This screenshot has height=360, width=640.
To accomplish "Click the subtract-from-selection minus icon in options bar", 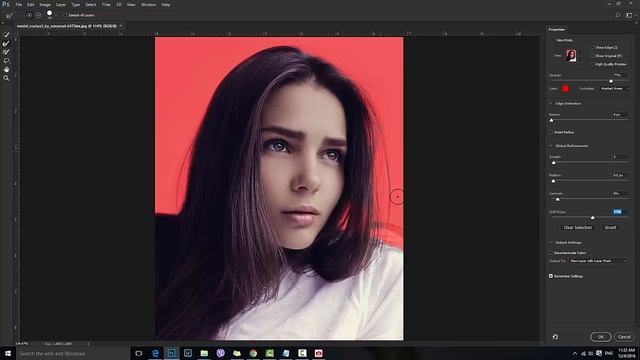I will pyautogui.click(x=38, y=15).
